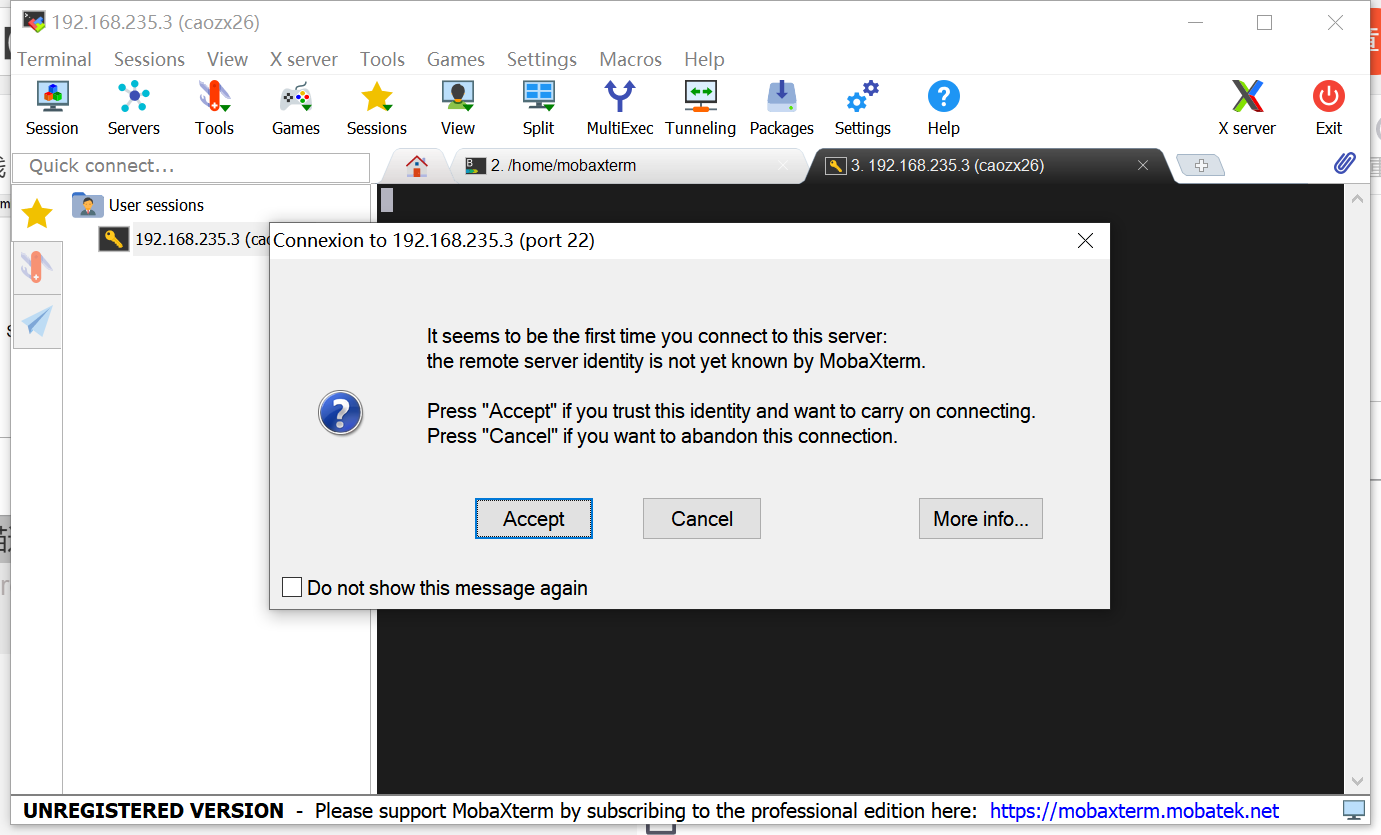Click the Cancel button
1381x835 pixels.
(702, 518)
